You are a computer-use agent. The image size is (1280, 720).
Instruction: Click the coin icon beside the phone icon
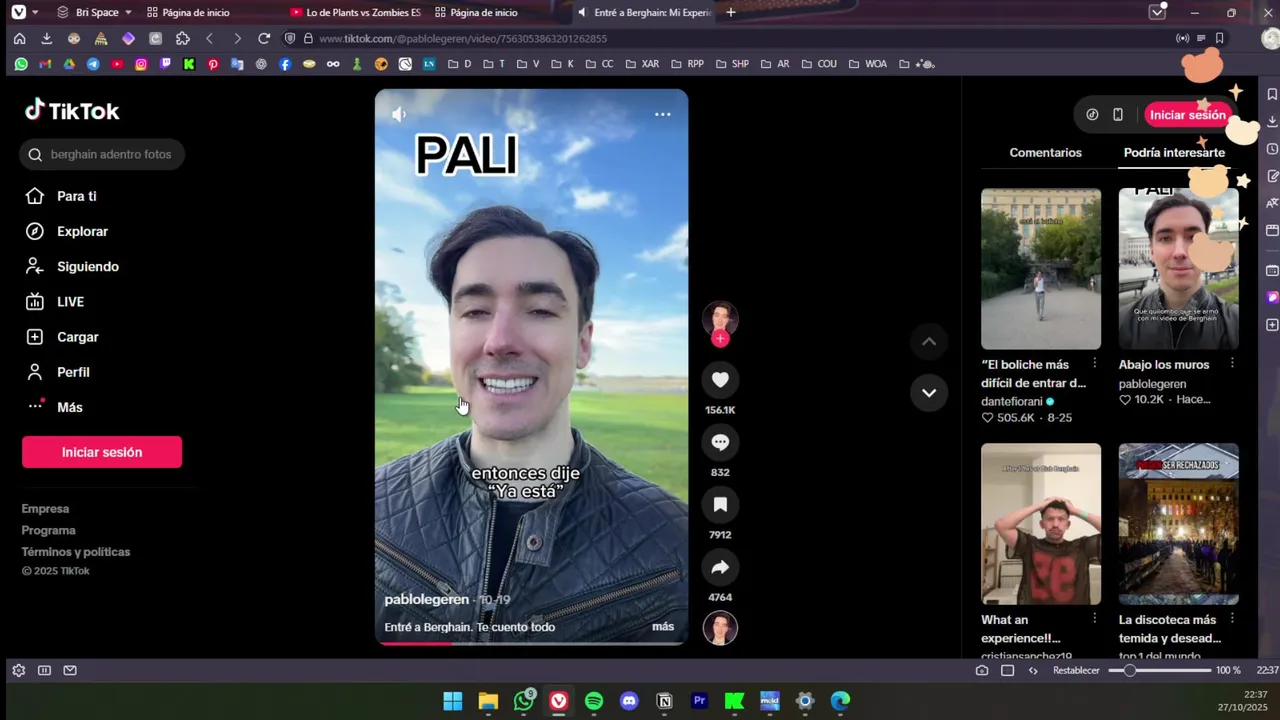tap(1092, 115)
